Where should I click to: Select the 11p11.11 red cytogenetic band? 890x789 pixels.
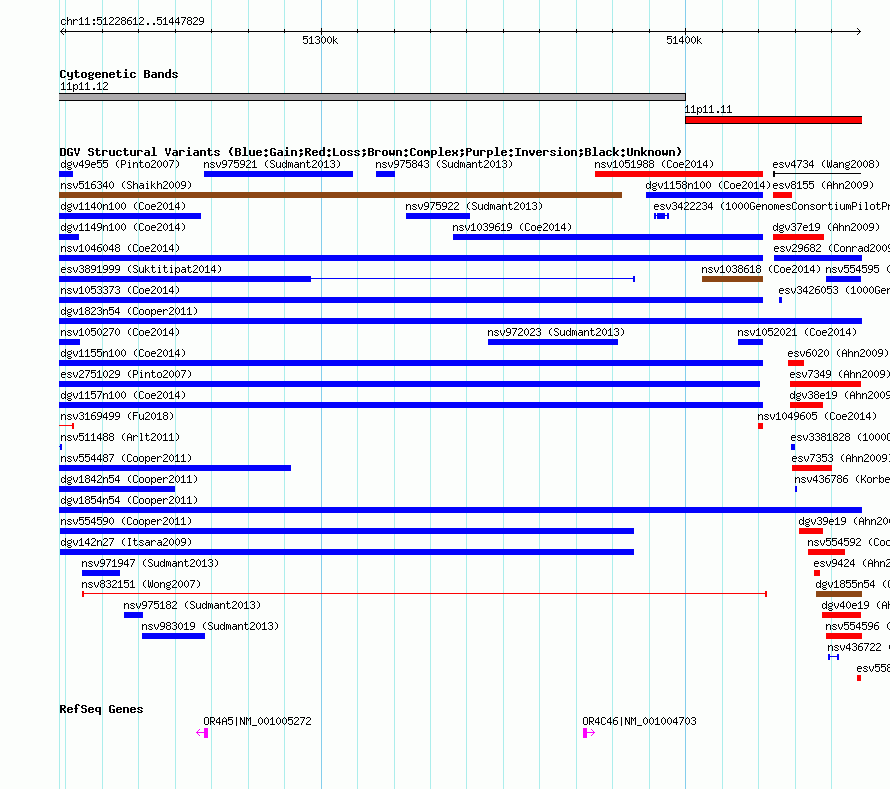(x=773, y=120)
